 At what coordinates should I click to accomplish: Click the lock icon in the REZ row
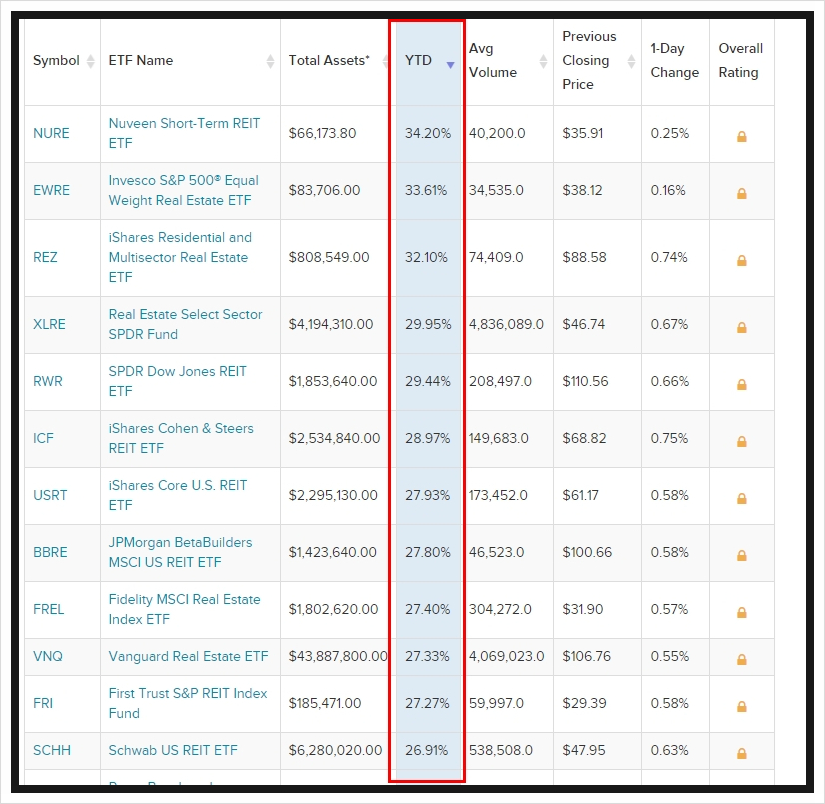(741, 260)
